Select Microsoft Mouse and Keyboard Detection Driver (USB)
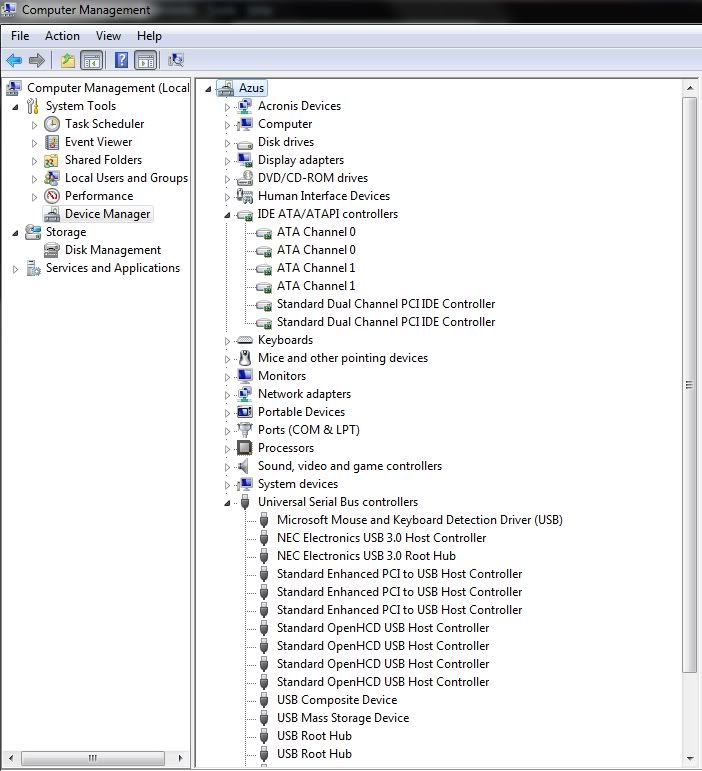Image resolution: width=702 pixels, height=771 pixels. coord(420,520)
